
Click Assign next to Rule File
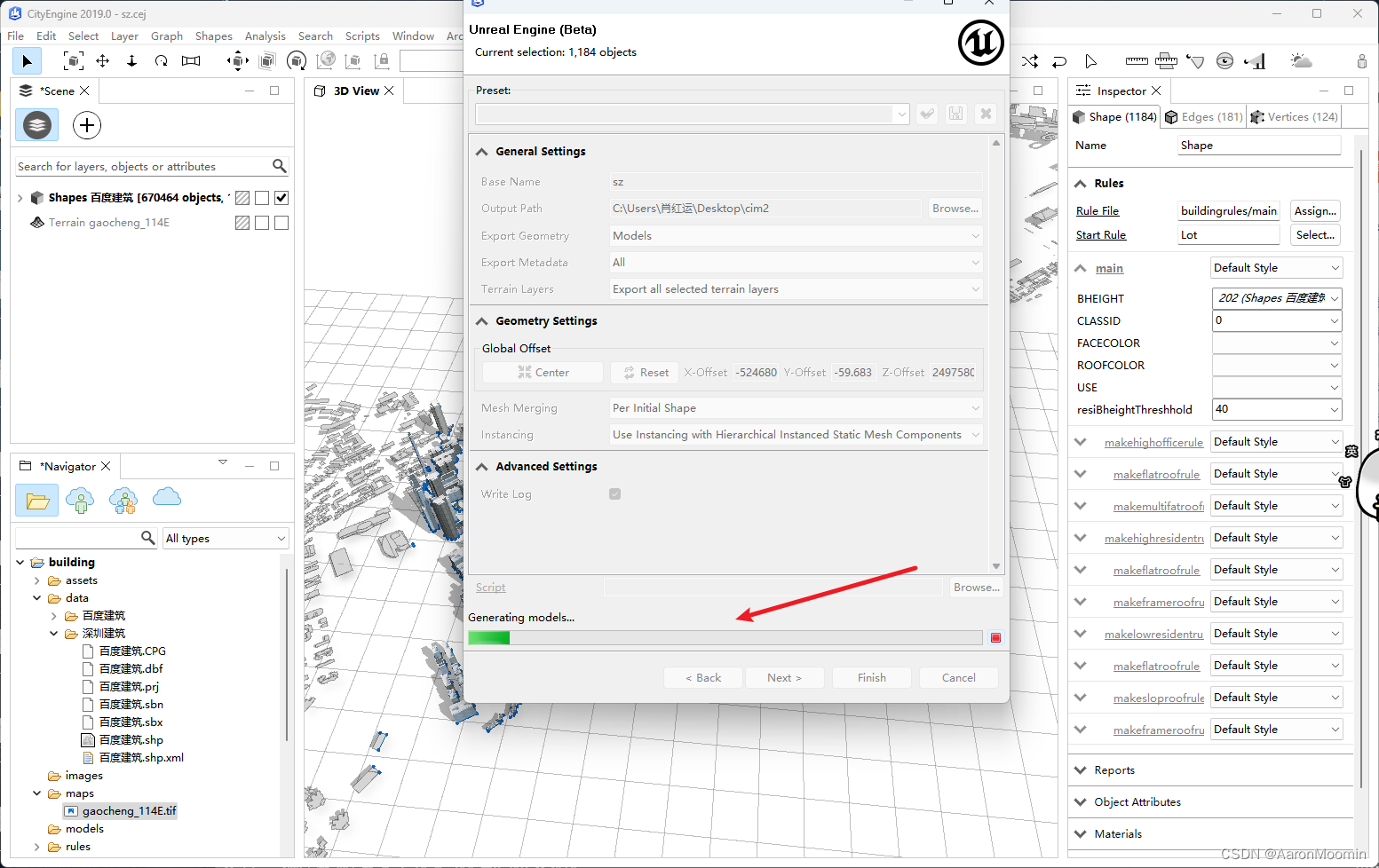coord(1315,210)
